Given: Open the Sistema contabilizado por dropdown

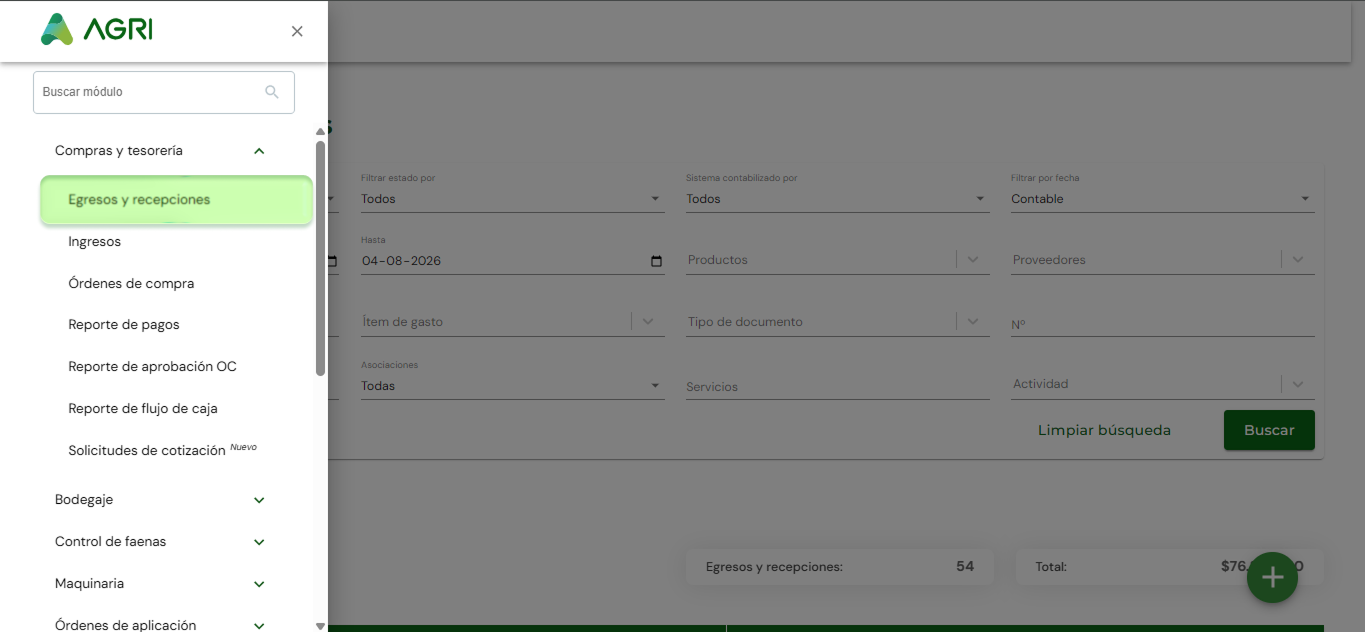Looking at the screenshot, I should point(837,199).
